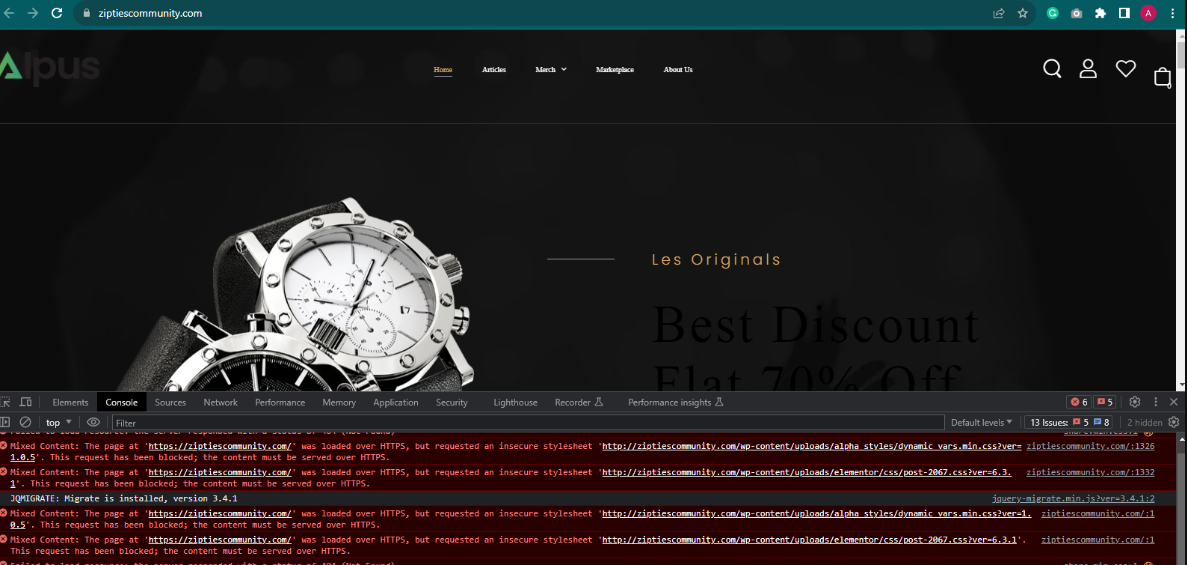Clear the console with the ban icon
Screen dimensions: 1187x565
point(25,422)
